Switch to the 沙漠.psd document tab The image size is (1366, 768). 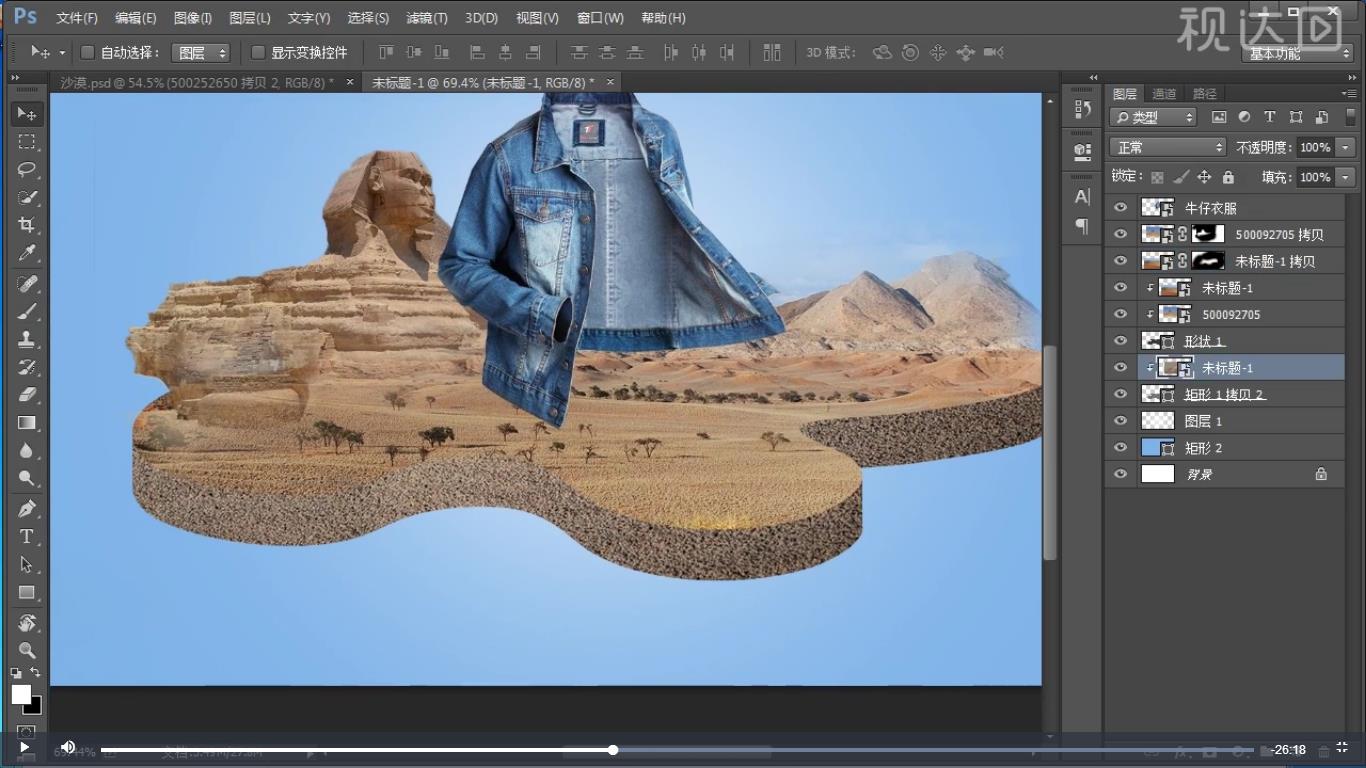point(196,82)
